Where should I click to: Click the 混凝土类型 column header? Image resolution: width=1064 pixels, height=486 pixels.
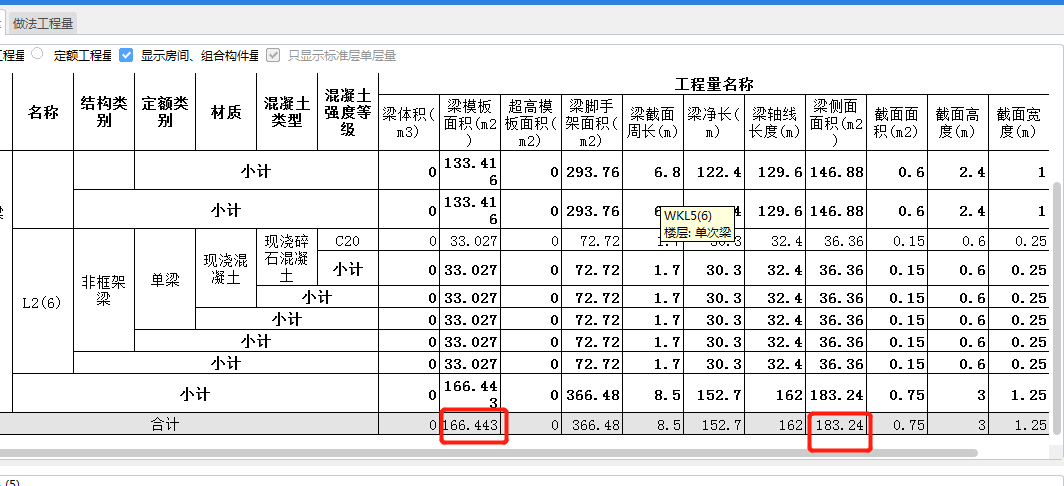287,112
